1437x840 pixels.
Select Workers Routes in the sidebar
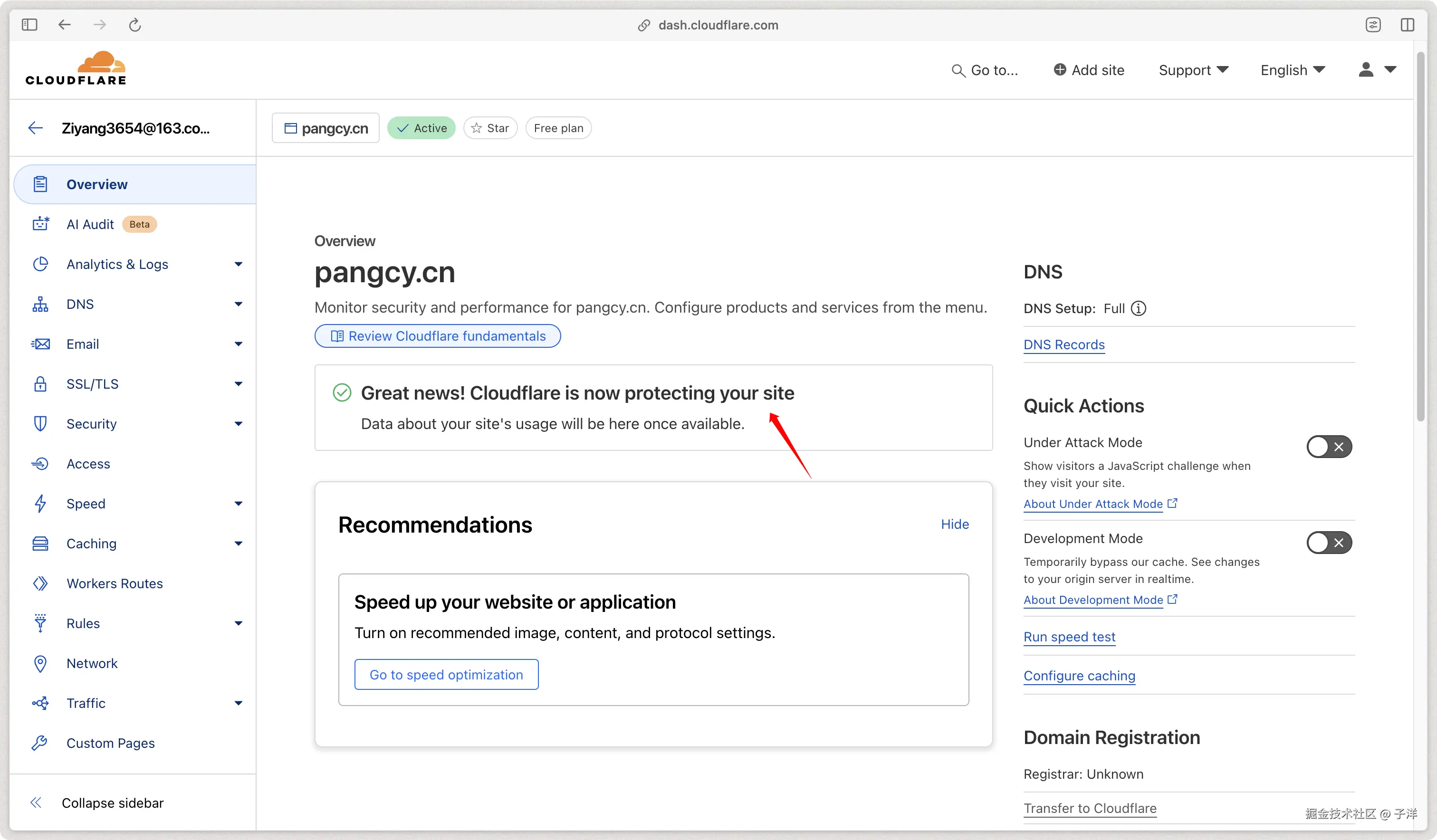pyautogui.click(x=114, y=583)
